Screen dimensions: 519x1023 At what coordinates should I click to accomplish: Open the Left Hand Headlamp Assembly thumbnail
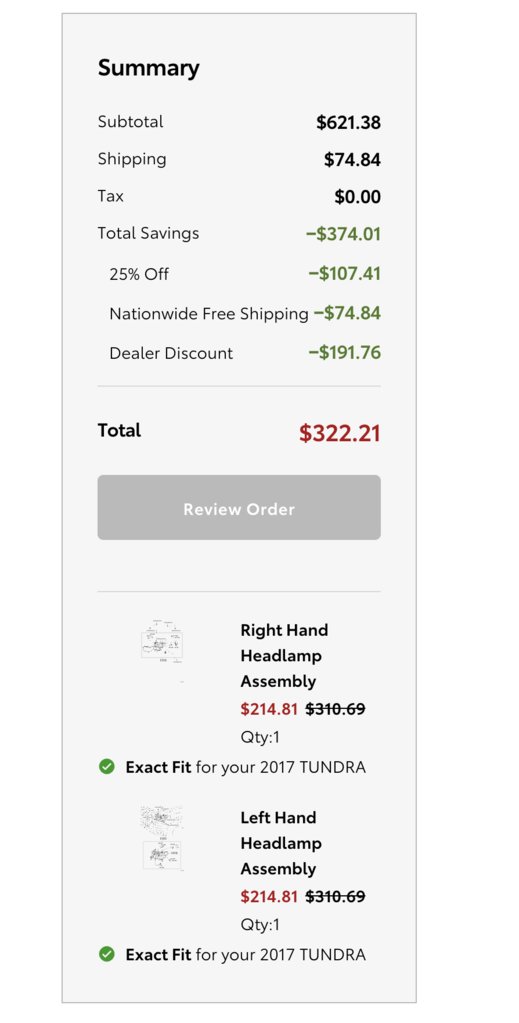[x=162, y=838]
